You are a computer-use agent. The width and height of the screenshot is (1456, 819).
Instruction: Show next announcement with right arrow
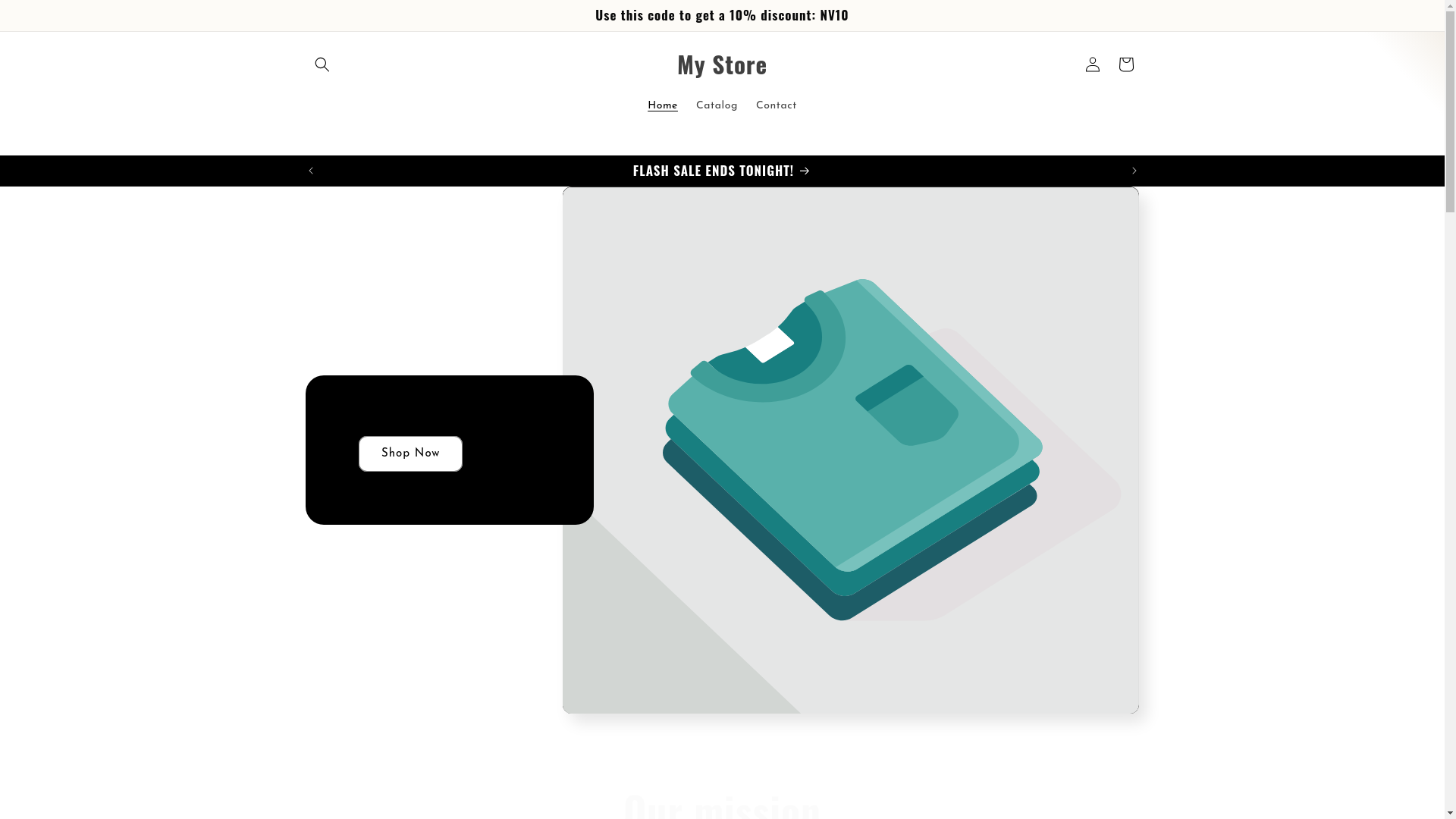1134,171
